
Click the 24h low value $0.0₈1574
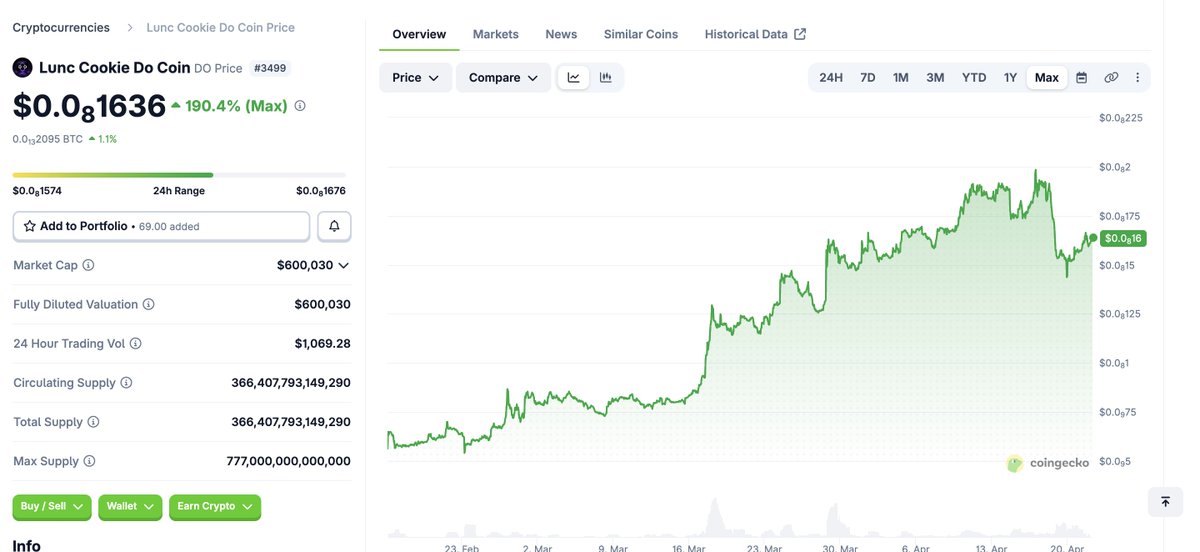pos(38,191)
